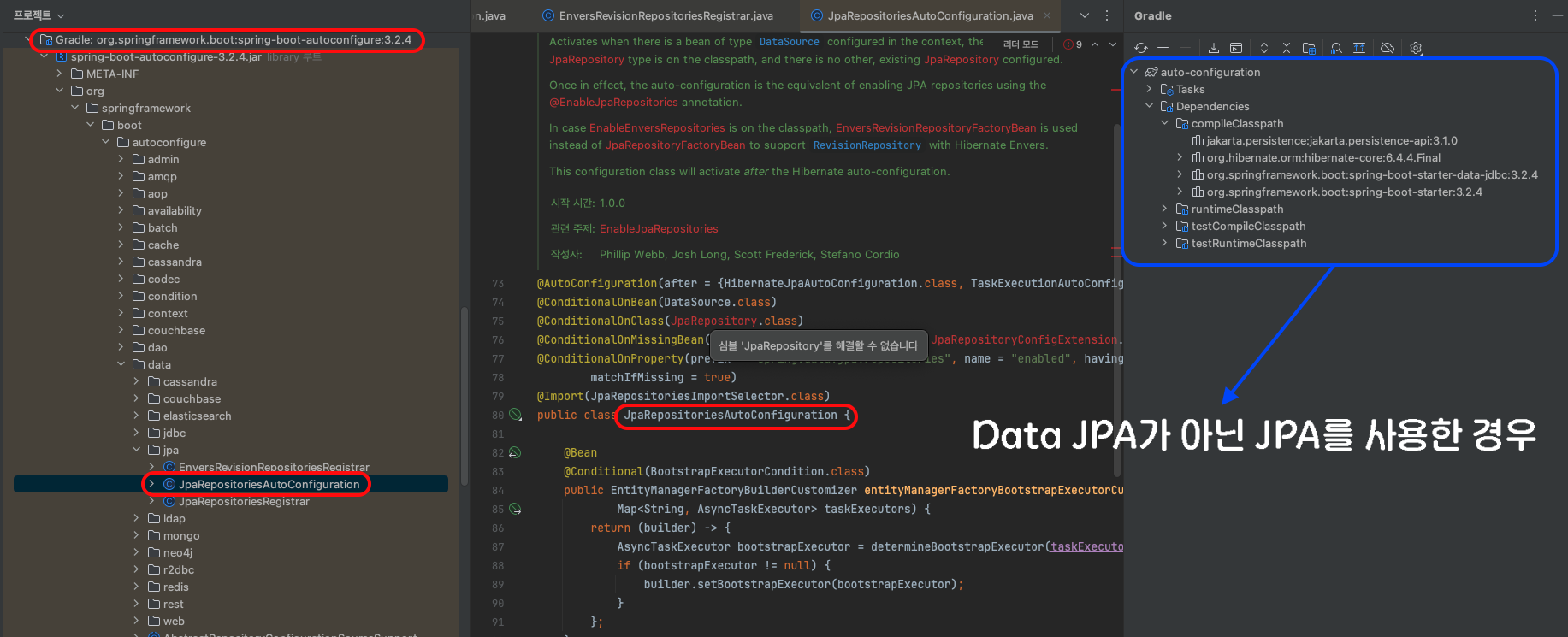Expand the Tasks node in the Gradle panel
This screenshot has height=637, width=1568.
click(x=1149, y=89)
